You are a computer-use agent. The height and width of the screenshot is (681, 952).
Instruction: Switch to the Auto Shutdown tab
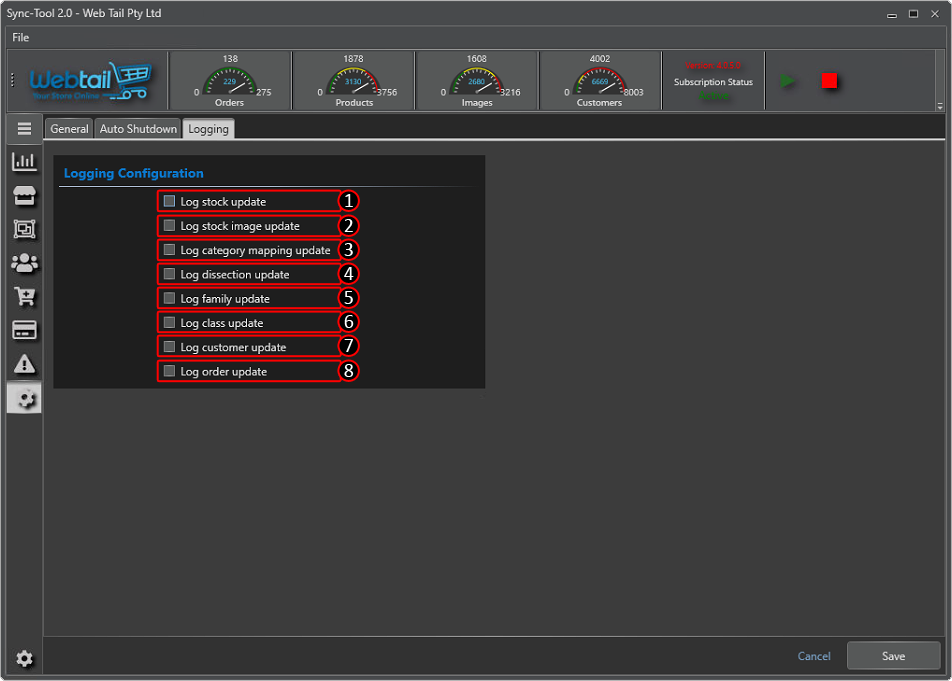click(138, 129)
